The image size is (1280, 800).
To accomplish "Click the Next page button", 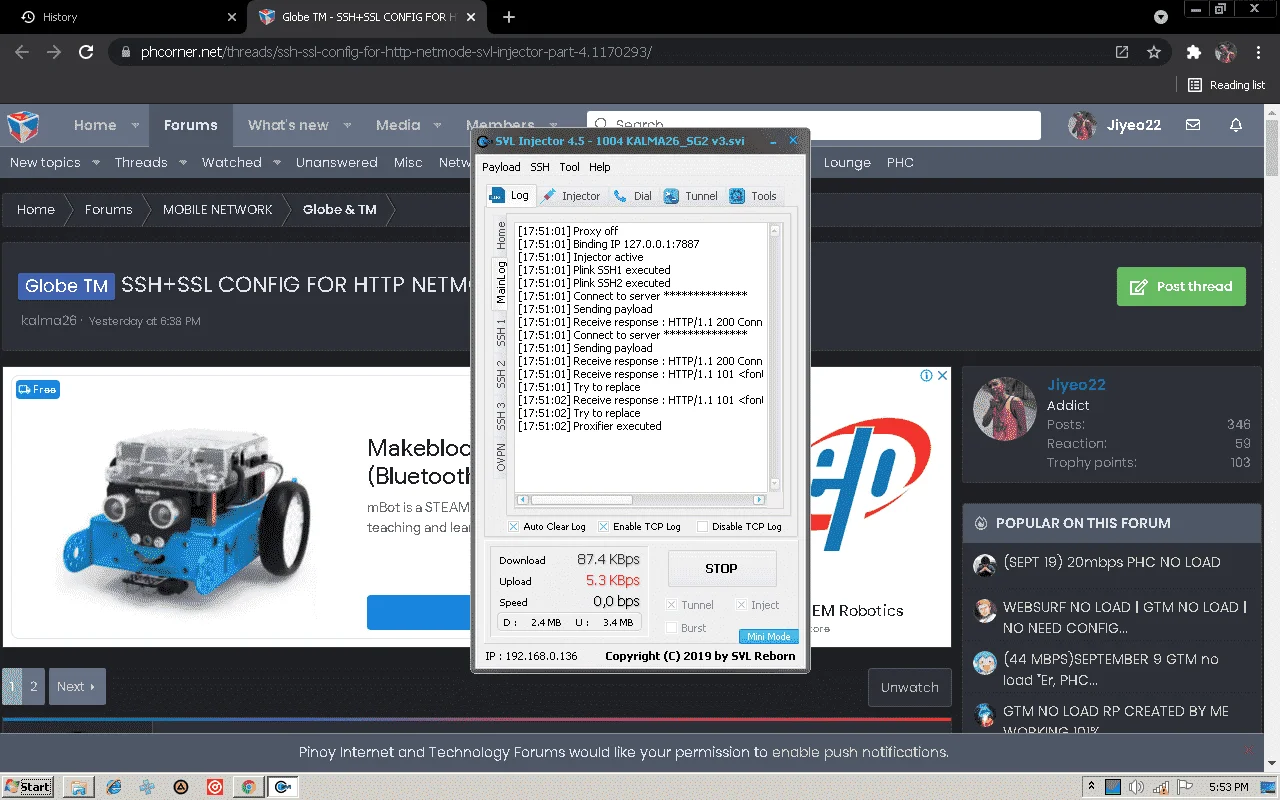I will point(77,687).
